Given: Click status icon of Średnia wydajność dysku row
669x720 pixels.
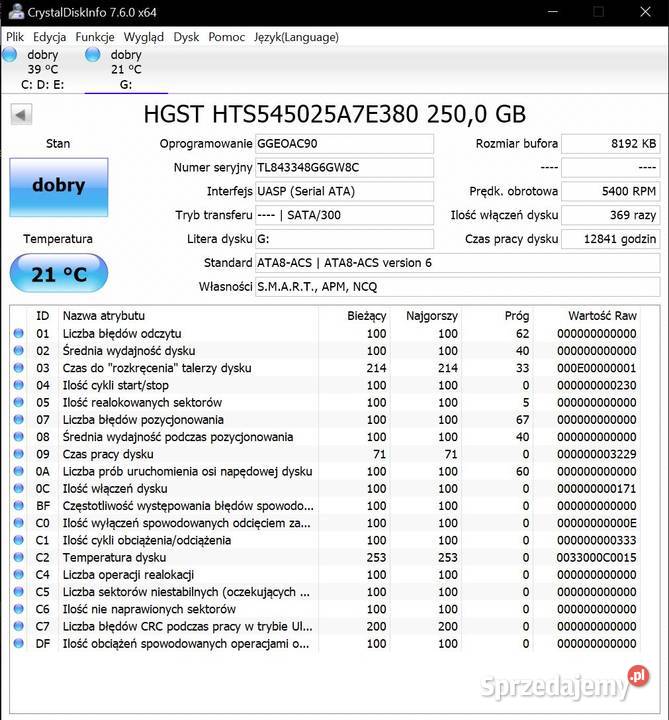Looking at the screenshot, I should [19, 351].
